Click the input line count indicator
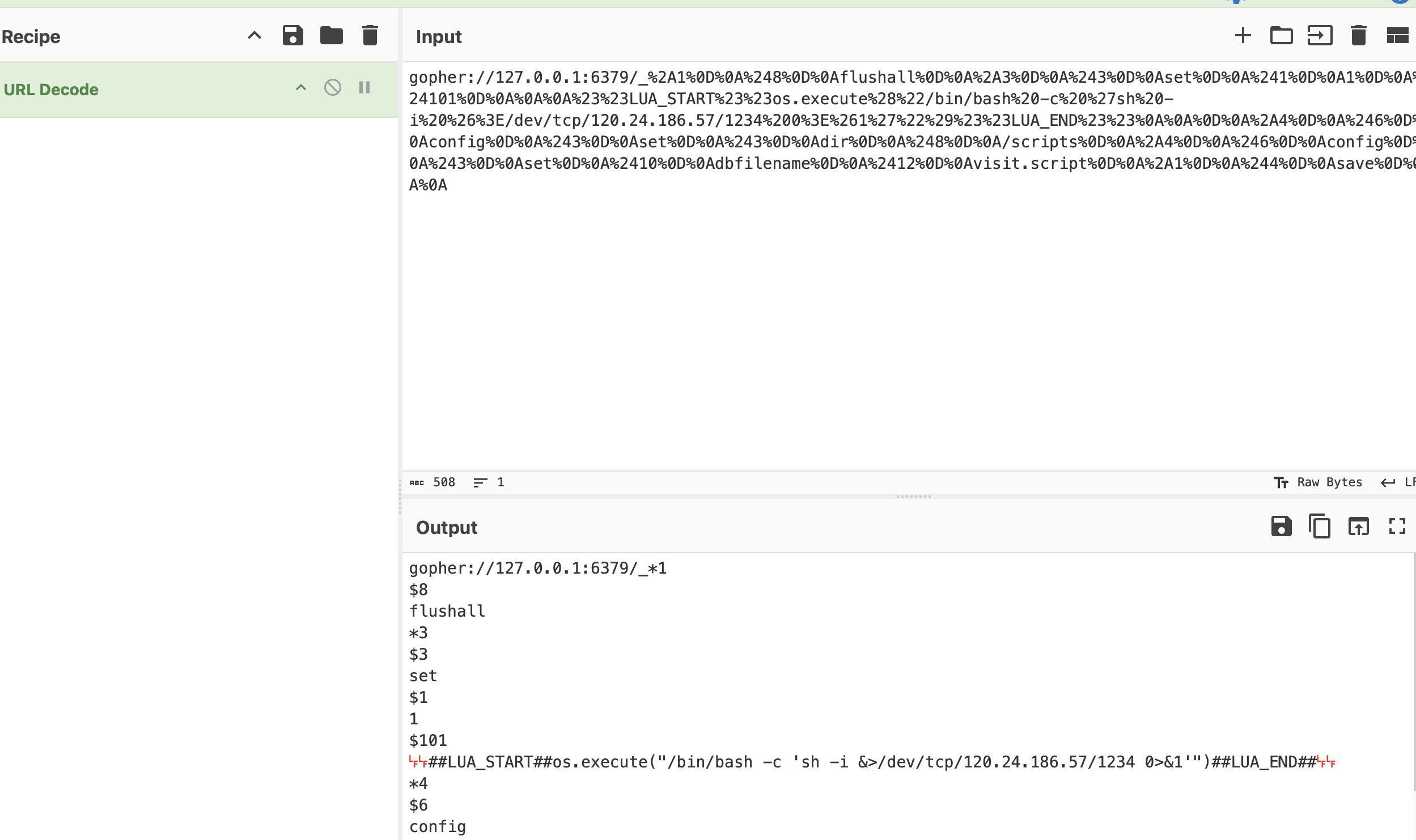This screenshot has width=1416, height=840. [x=489, y=482]
